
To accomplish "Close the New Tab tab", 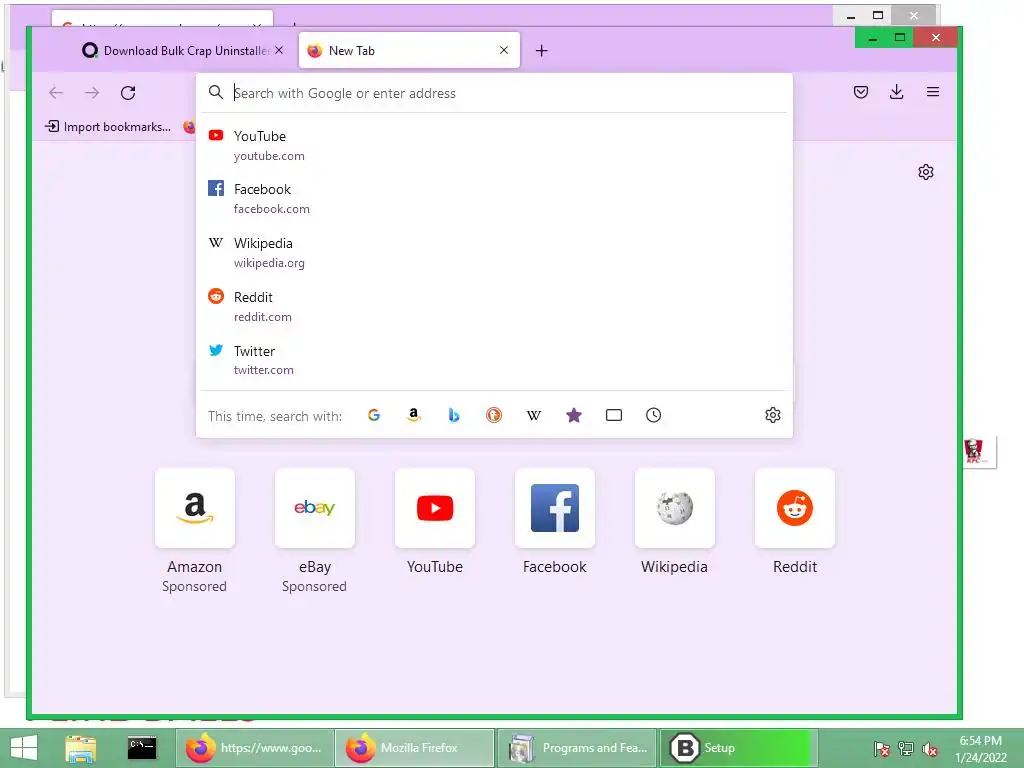I will click(504, 50).
